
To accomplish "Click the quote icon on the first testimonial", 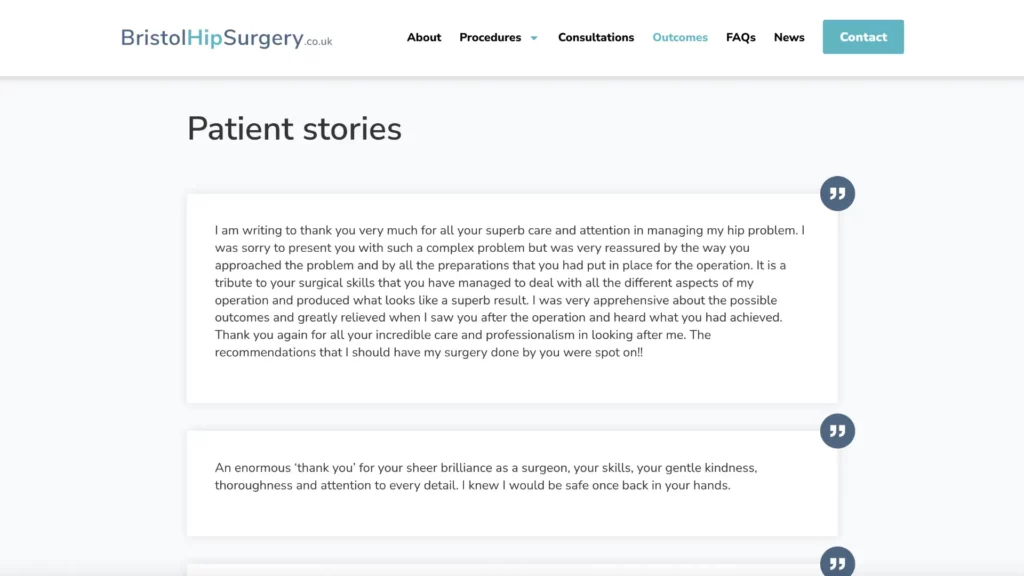I will click(x=837, y=194).
